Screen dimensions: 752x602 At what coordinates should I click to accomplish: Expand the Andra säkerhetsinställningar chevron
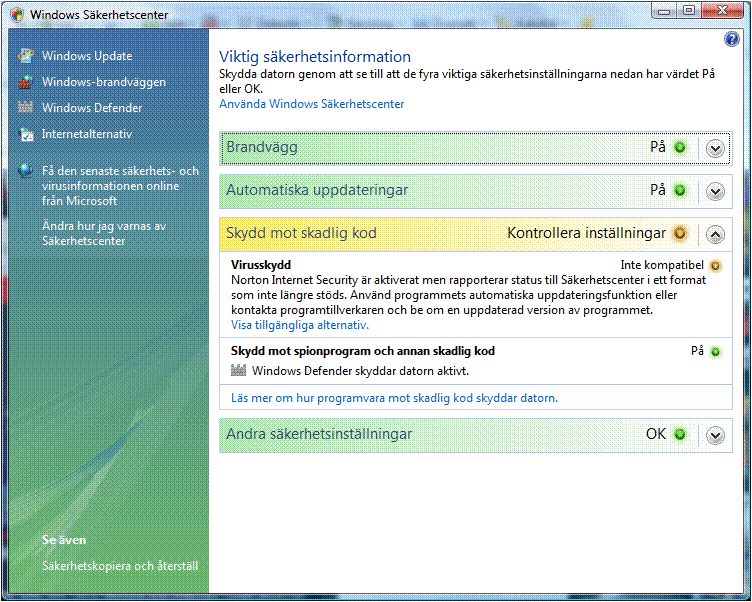pyautogui.click(x=715, y=436)
